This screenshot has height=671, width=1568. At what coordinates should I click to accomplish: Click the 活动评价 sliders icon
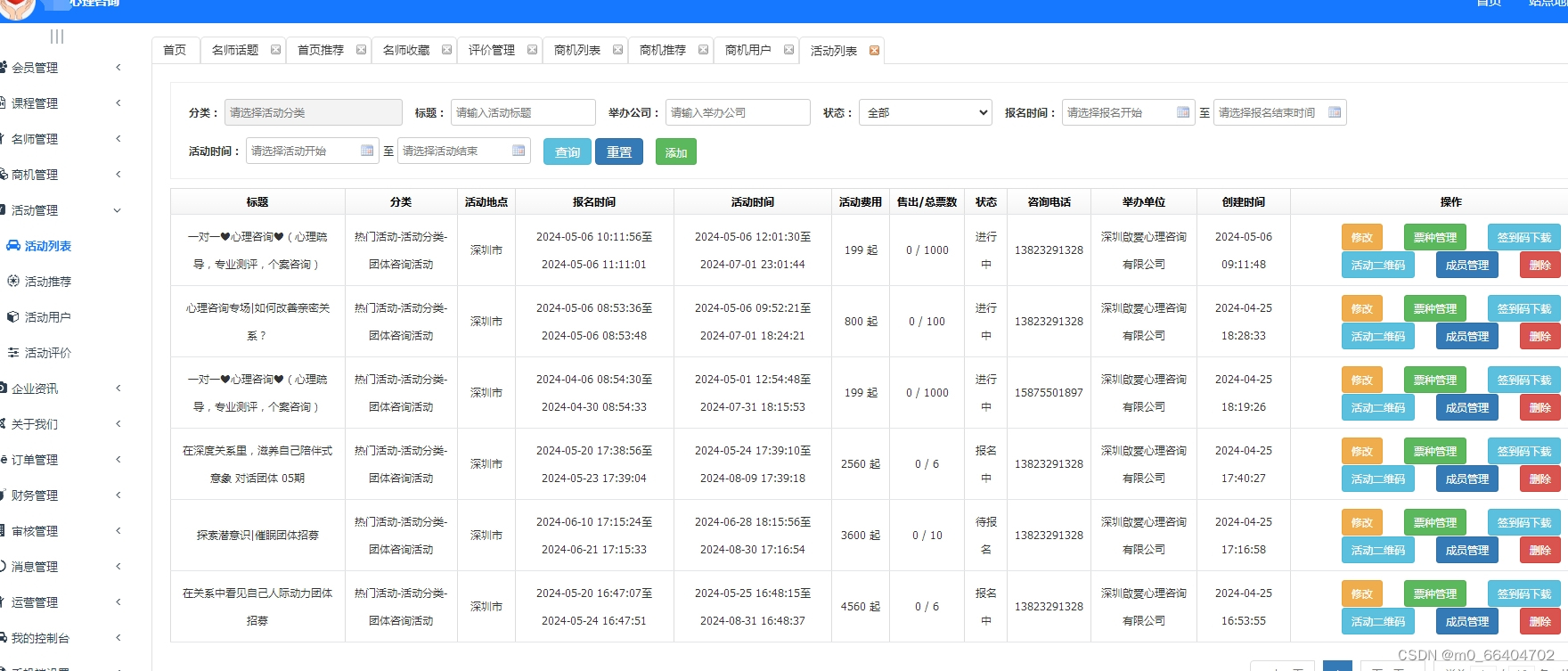coord(13,352)
